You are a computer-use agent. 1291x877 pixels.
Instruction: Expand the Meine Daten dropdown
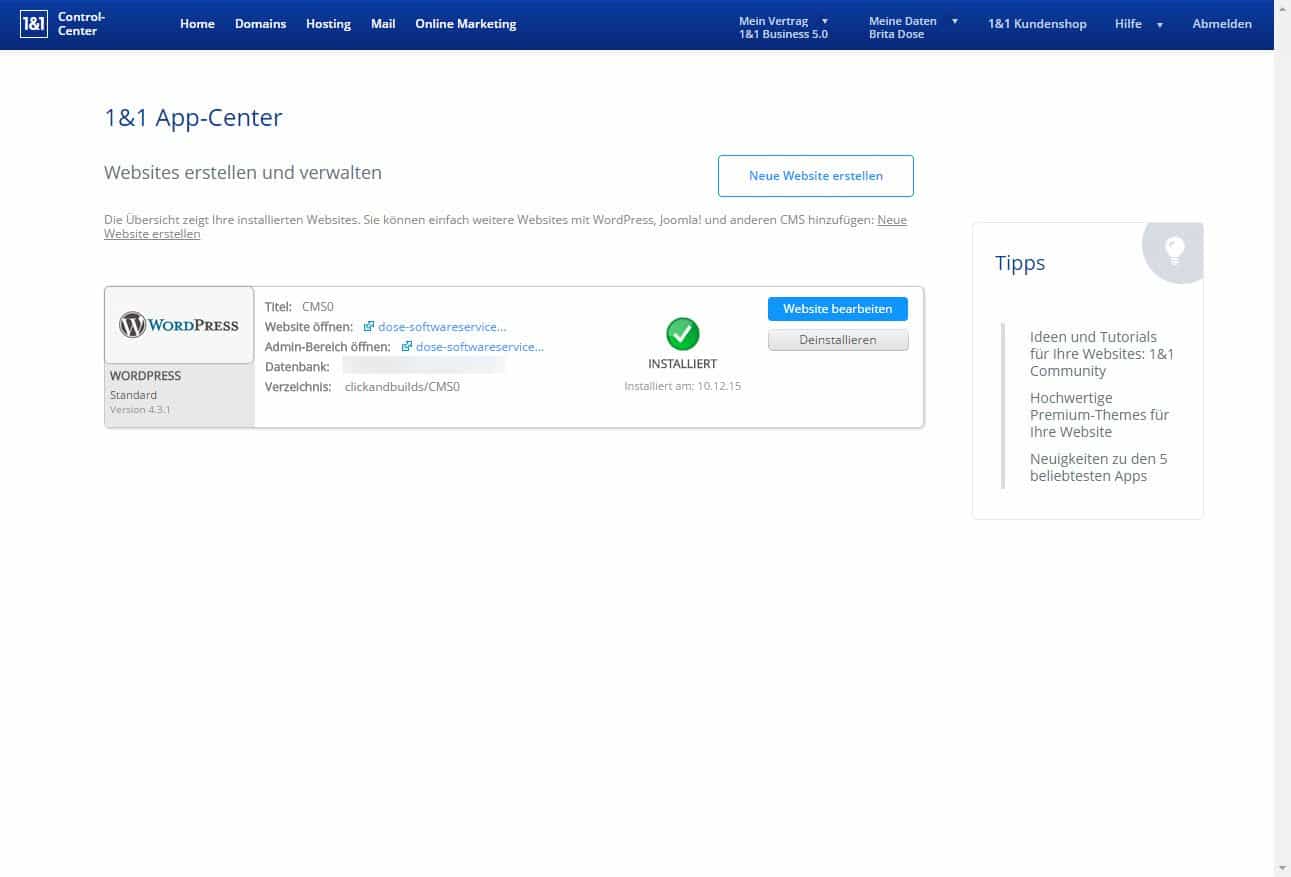pyautogui.click(x=954, y=21)
